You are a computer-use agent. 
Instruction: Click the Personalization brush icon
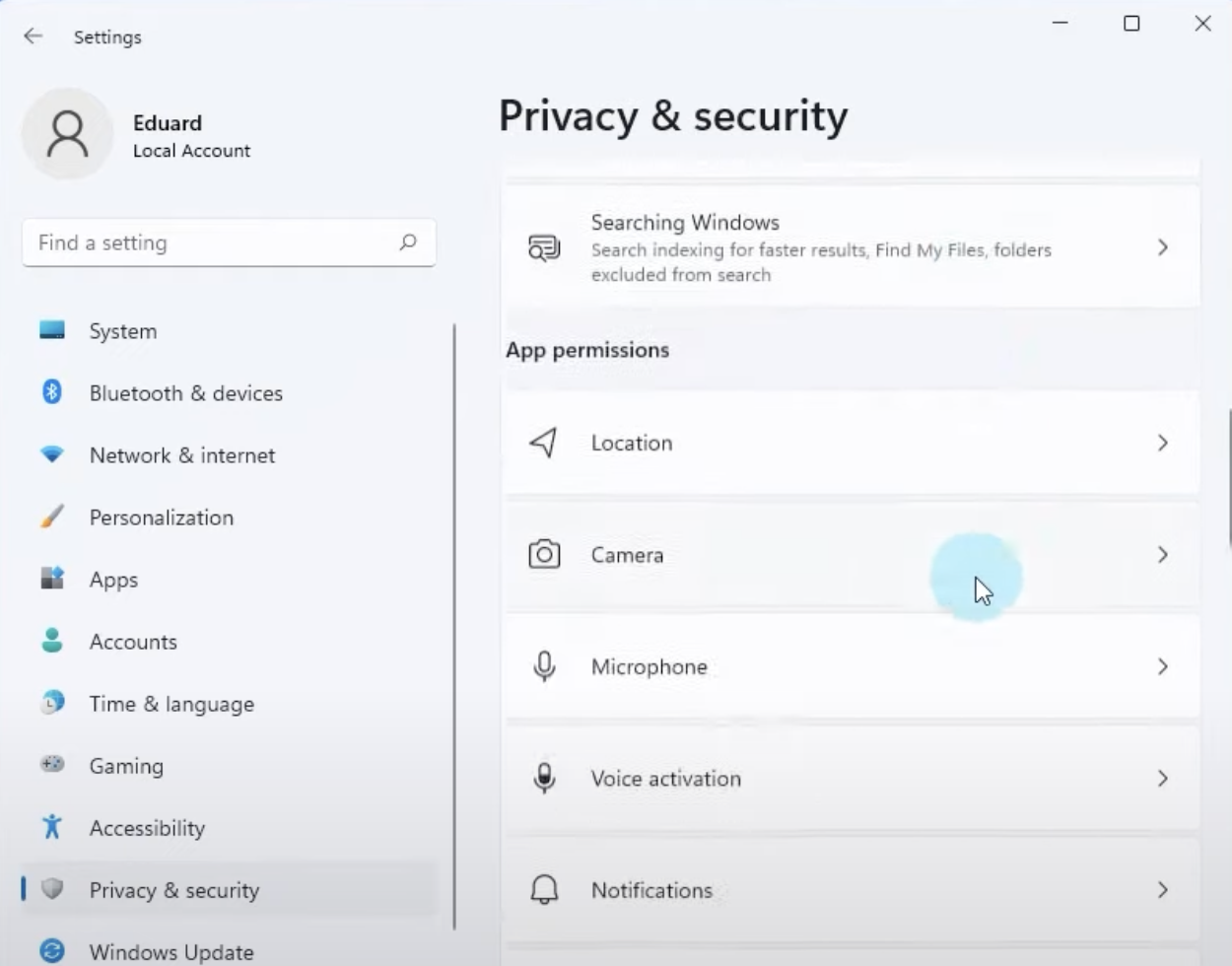[52, 517]
